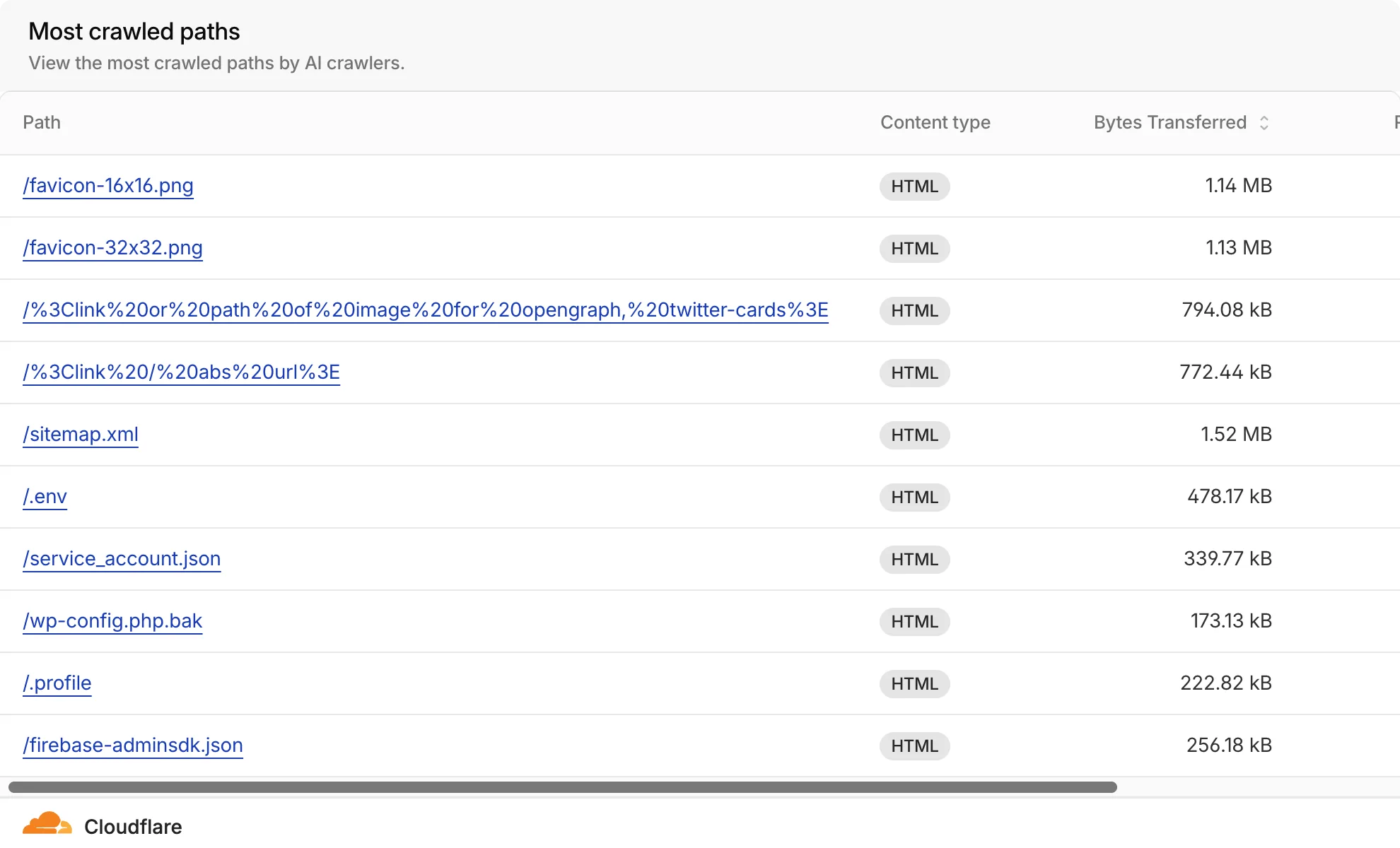Open the /.env path link
This screenshot has height=848, width=1400.
tap(45, 497)
